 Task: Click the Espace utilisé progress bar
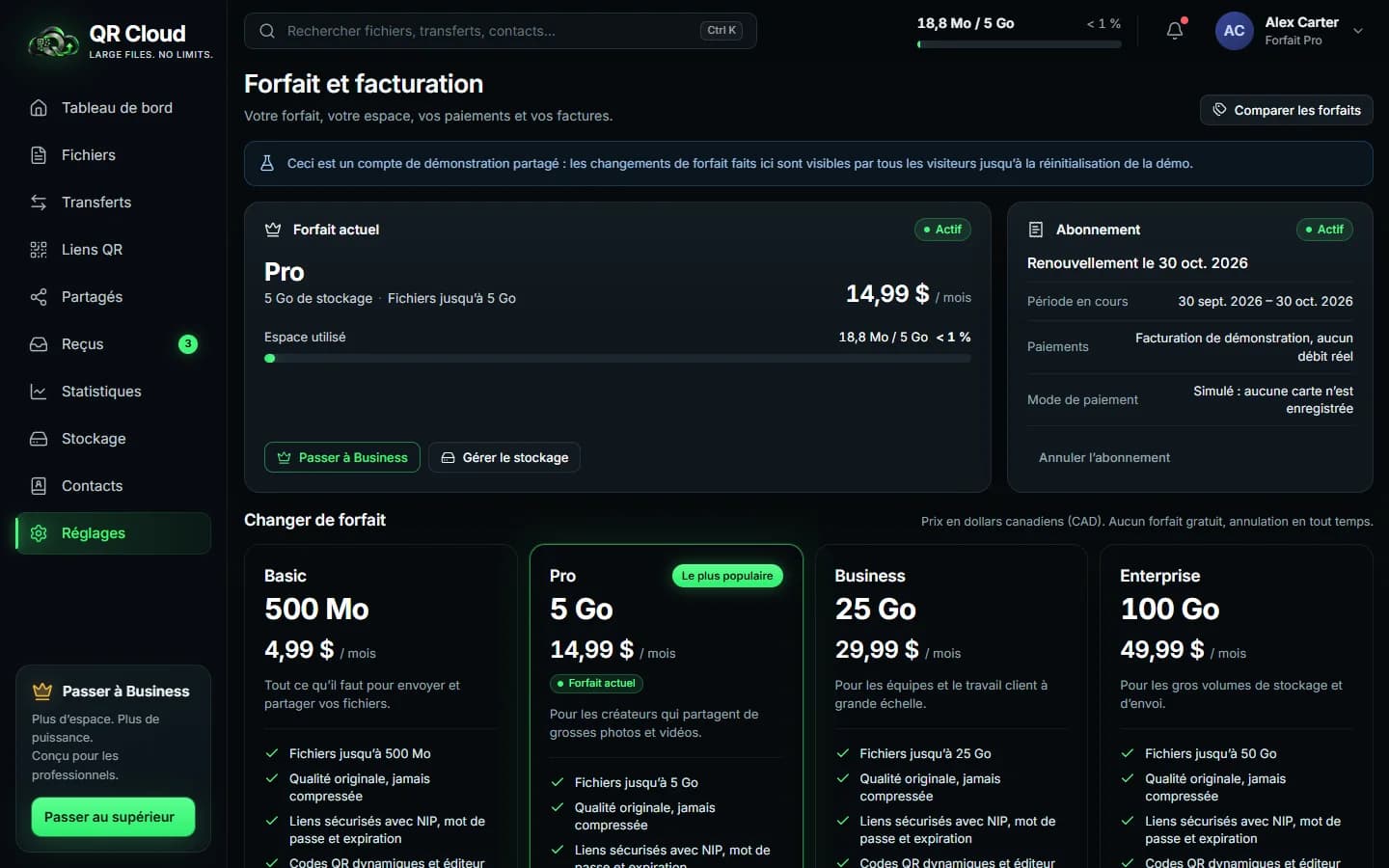coord(617,358)
